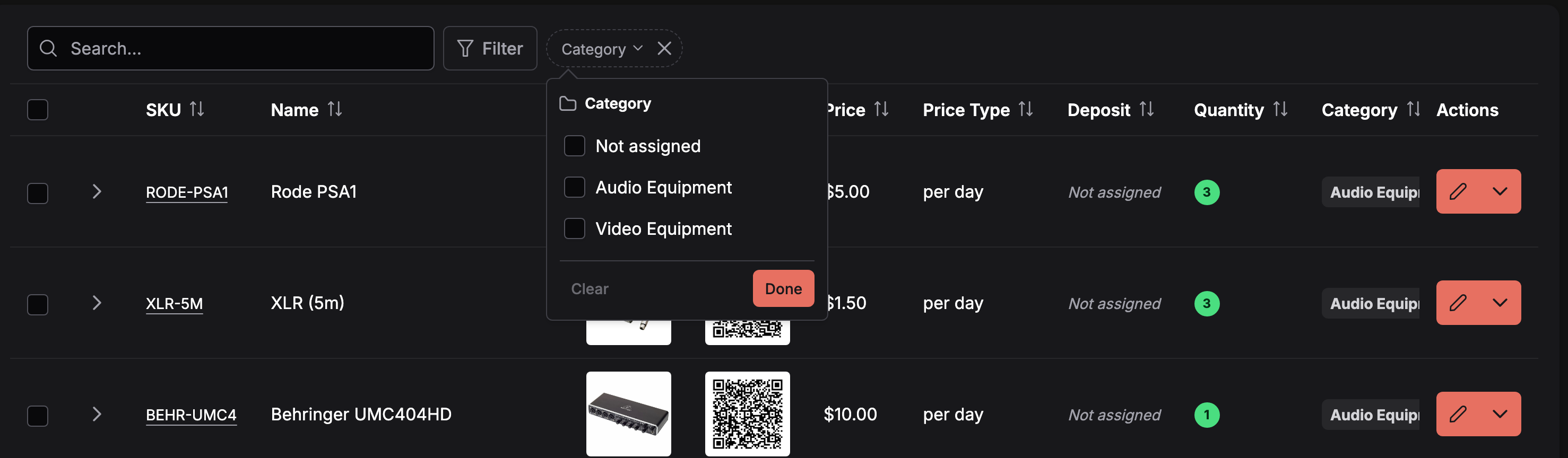Sort by Name column arrows
Image resolution: width=1568 pixels, height=458 pixels.
point(335,110)
